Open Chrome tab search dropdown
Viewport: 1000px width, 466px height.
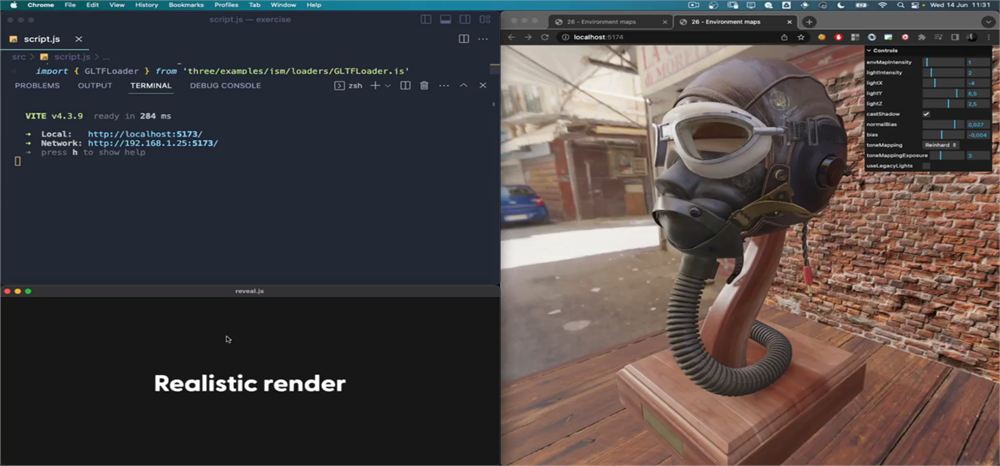(988, 22)
